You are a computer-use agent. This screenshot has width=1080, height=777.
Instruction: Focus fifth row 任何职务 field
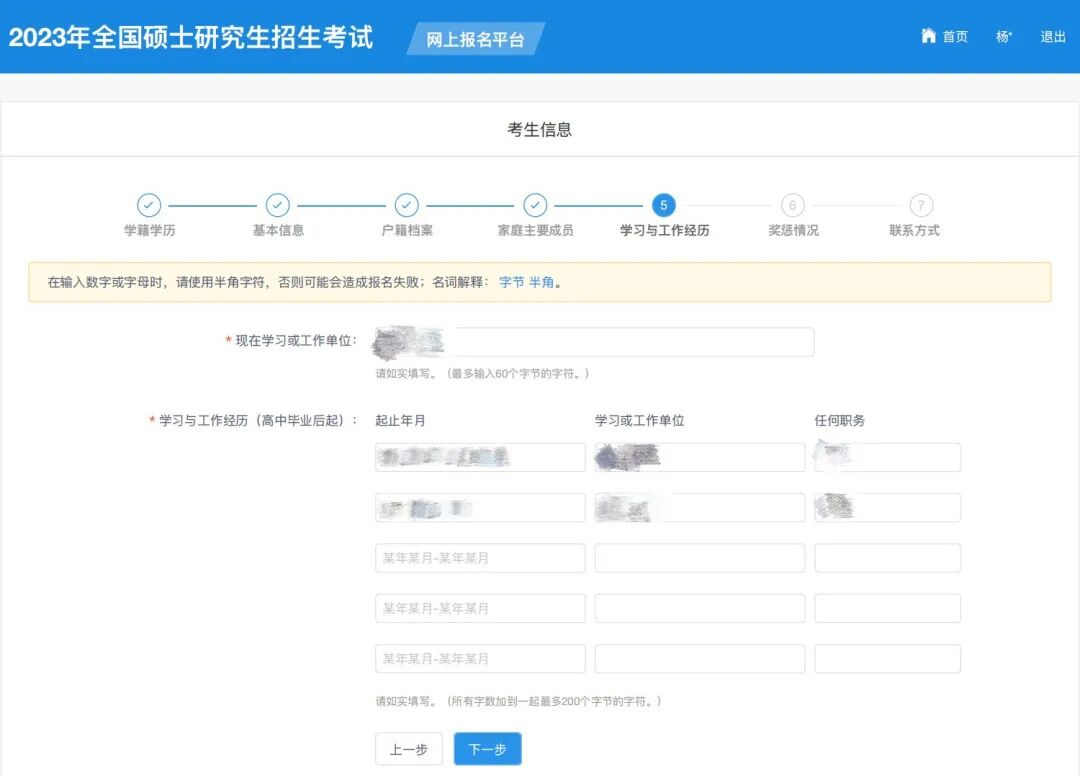888,659
